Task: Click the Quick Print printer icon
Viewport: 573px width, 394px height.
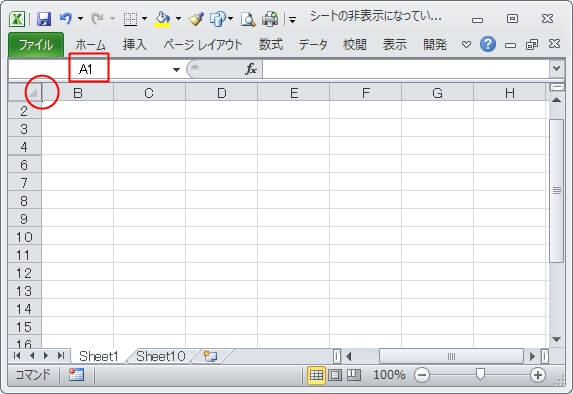Action: coord(270,19)
